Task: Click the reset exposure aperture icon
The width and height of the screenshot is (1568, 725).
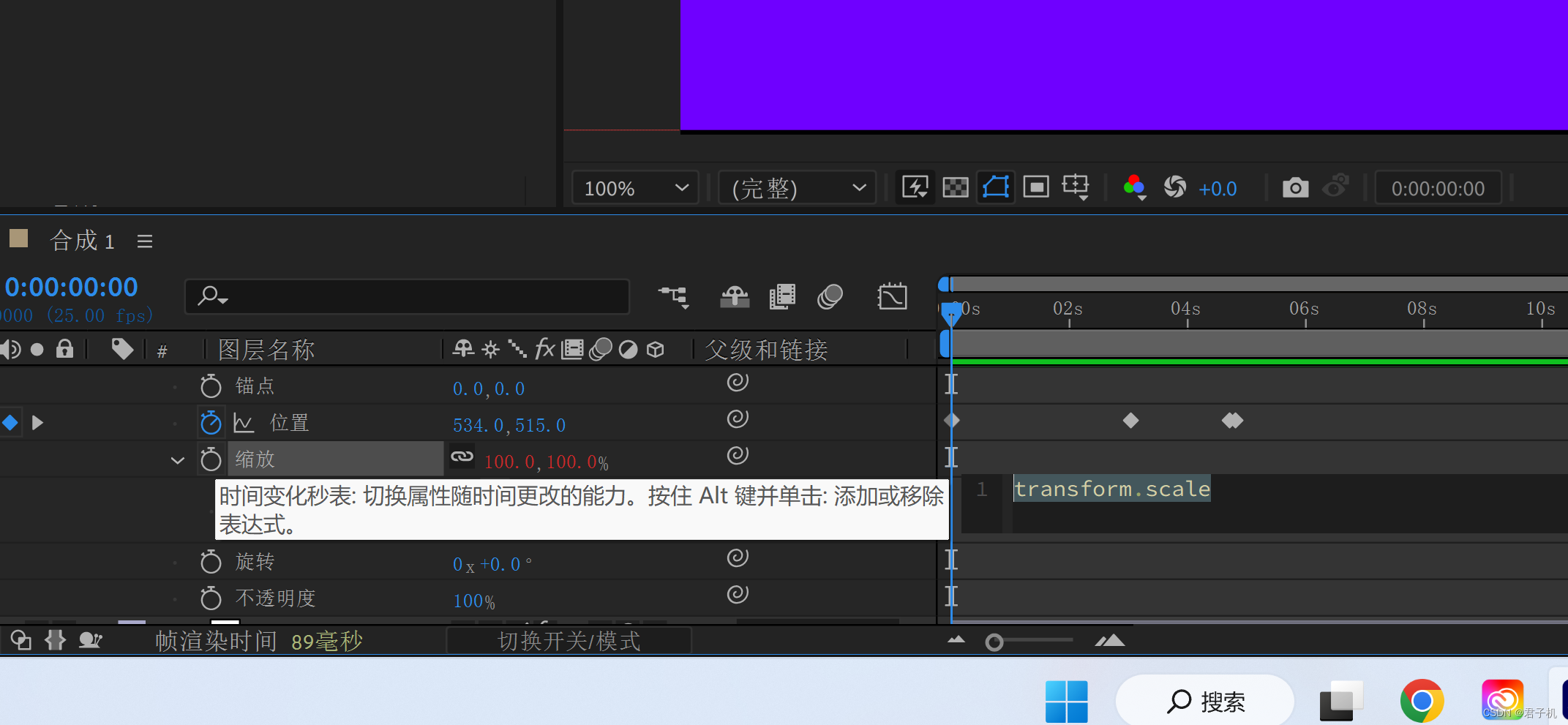Action: tap(1175, 187)
